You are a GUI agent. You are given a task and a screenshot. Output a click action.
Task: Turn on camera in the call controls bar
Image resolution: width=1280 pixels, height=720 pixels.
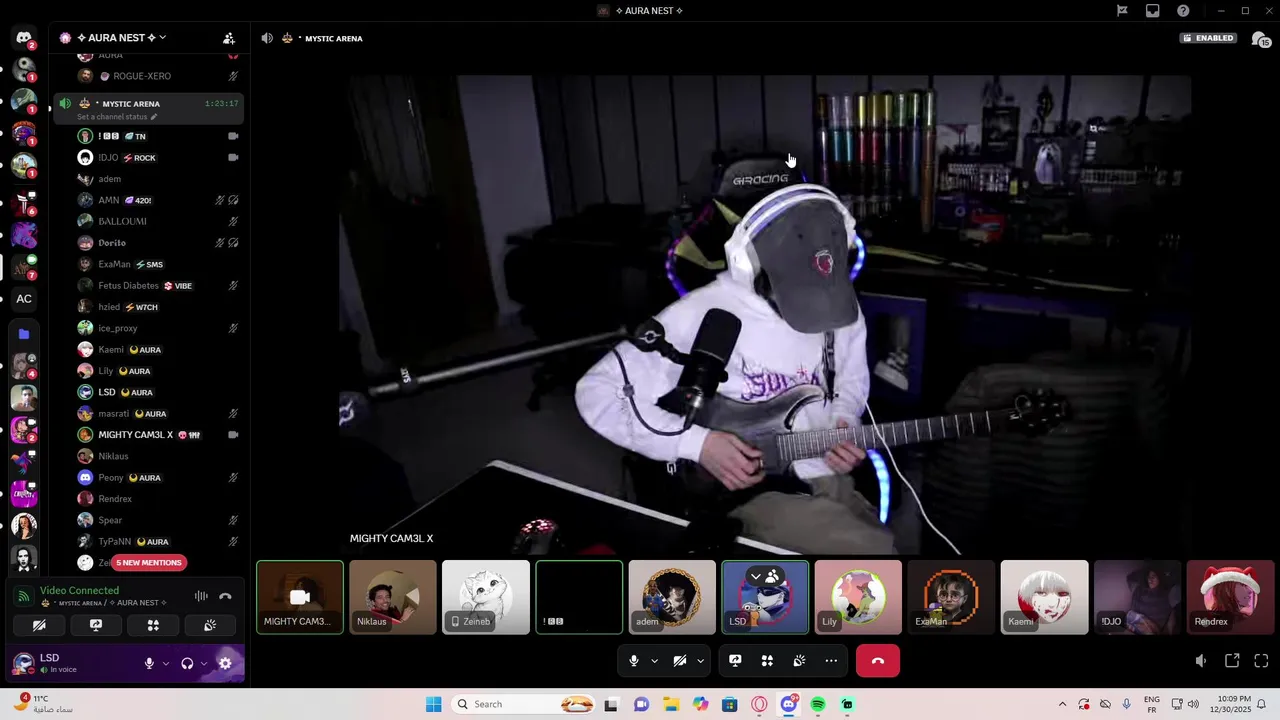pyautogui.click(x=680, y=661)
